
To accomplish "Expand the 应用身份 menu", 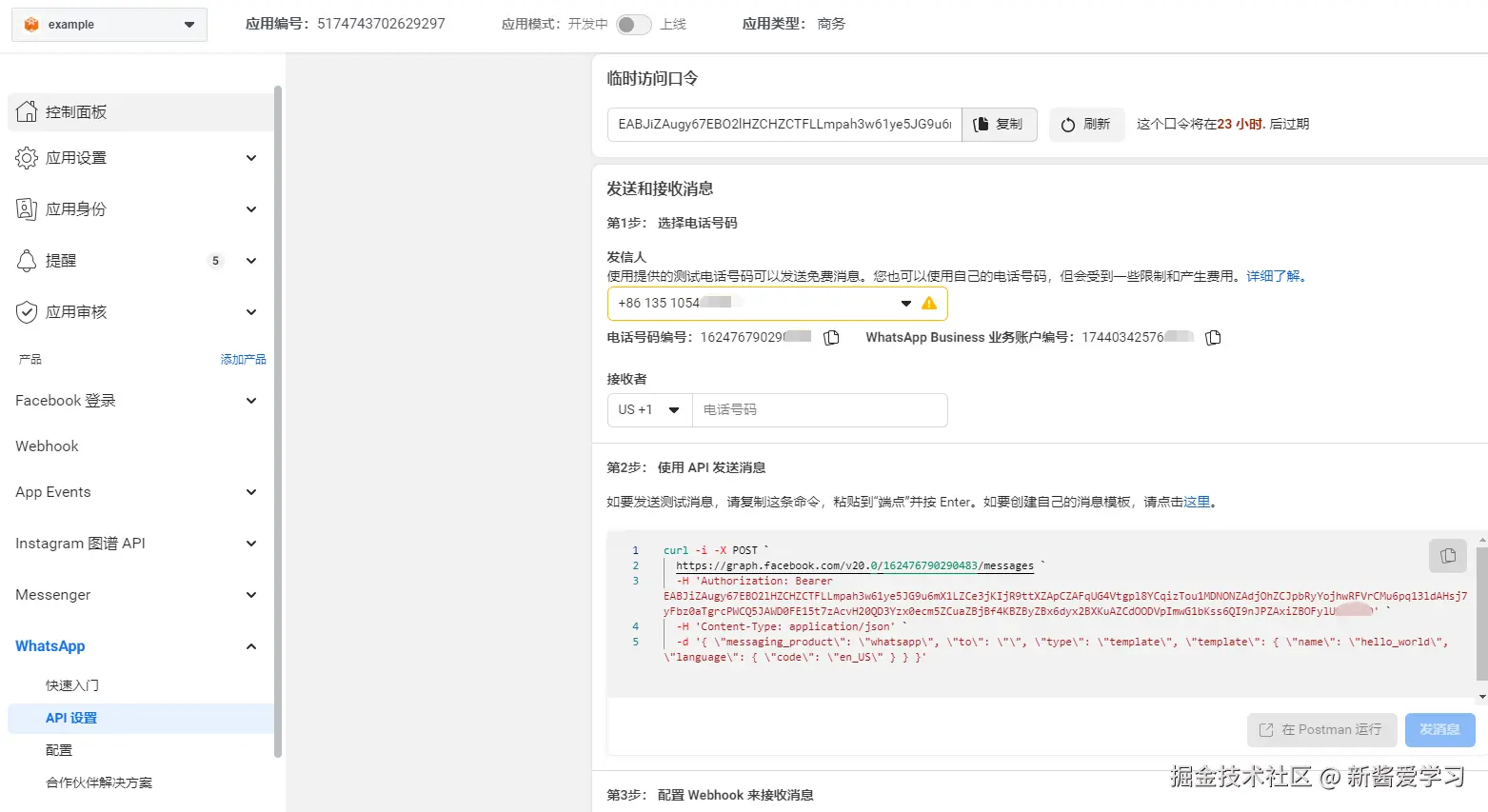I will (251, 209).
